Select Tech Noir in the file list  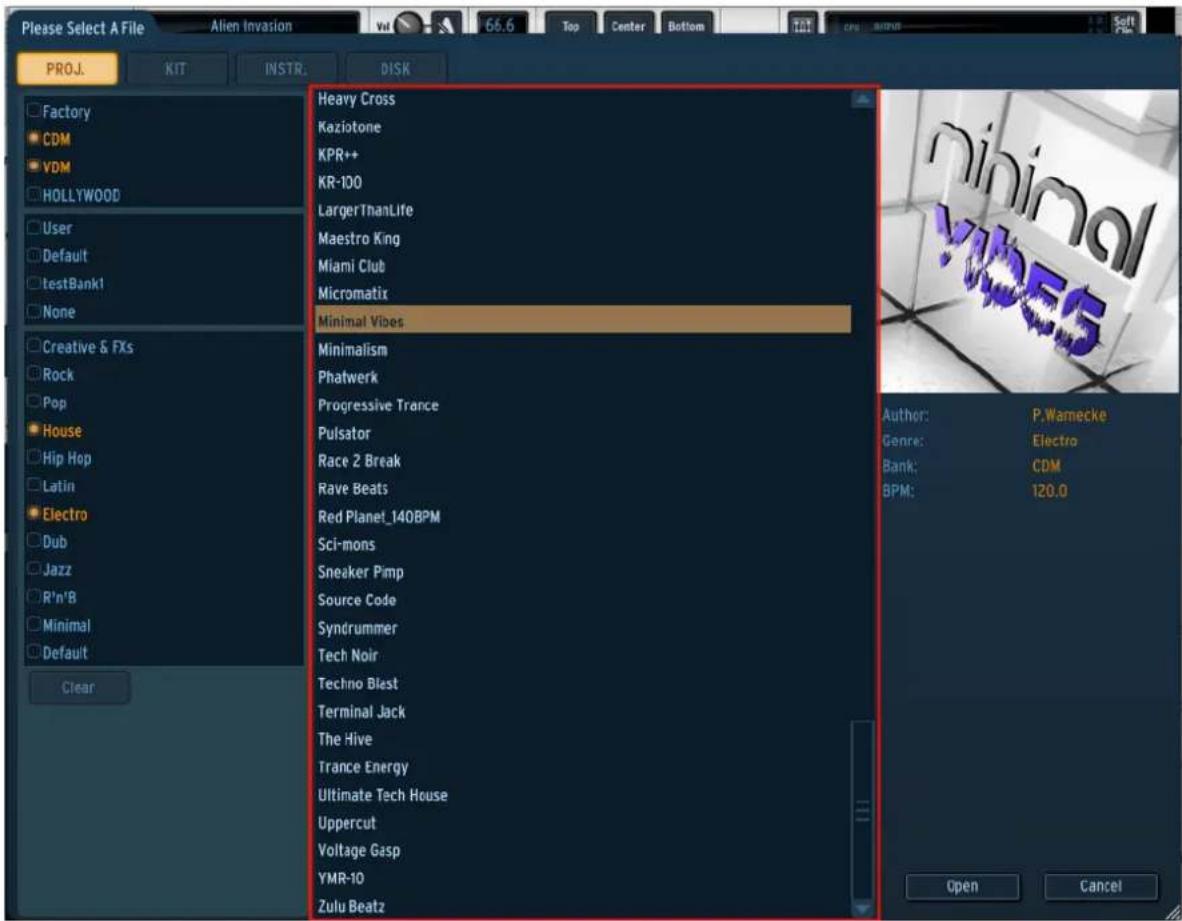coord(583,655)
